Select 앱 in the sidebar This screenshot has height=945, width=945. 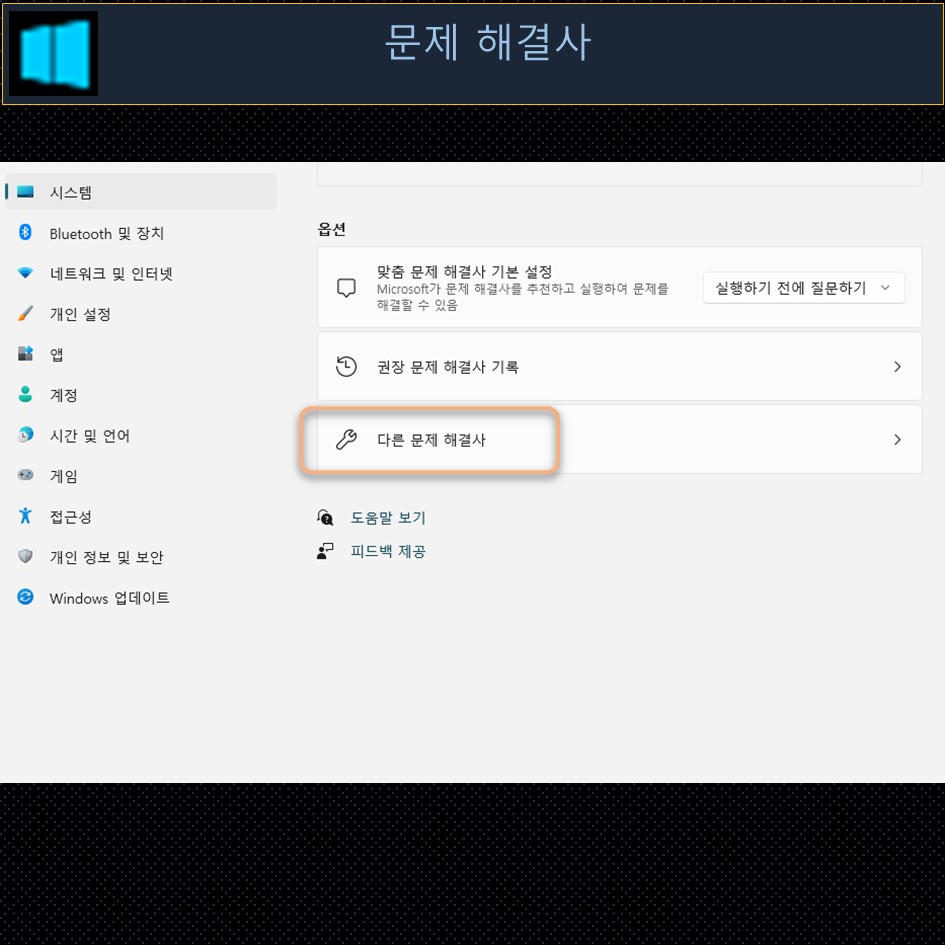point(140,354)
